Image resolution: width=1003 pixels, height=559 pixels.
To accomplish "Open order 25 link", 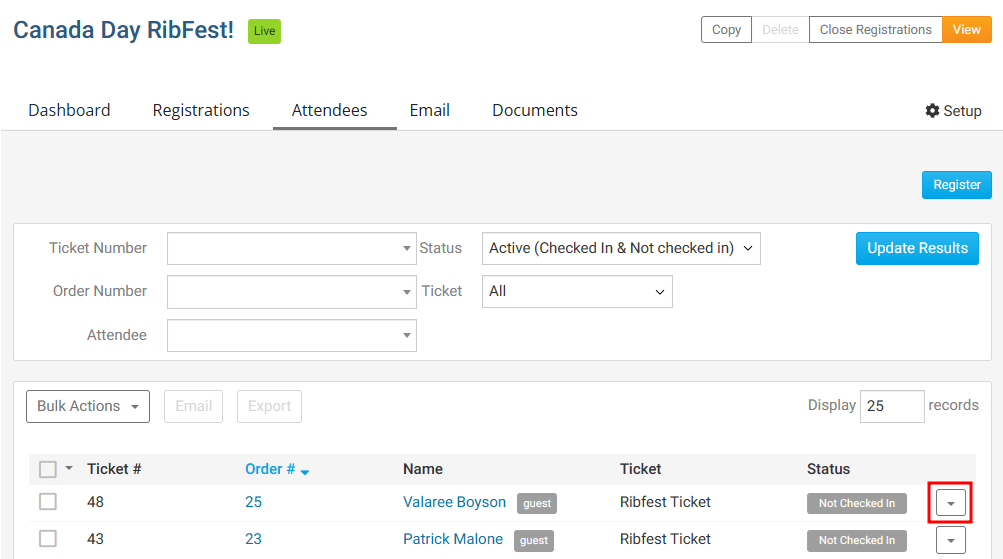I will [253, 502].
